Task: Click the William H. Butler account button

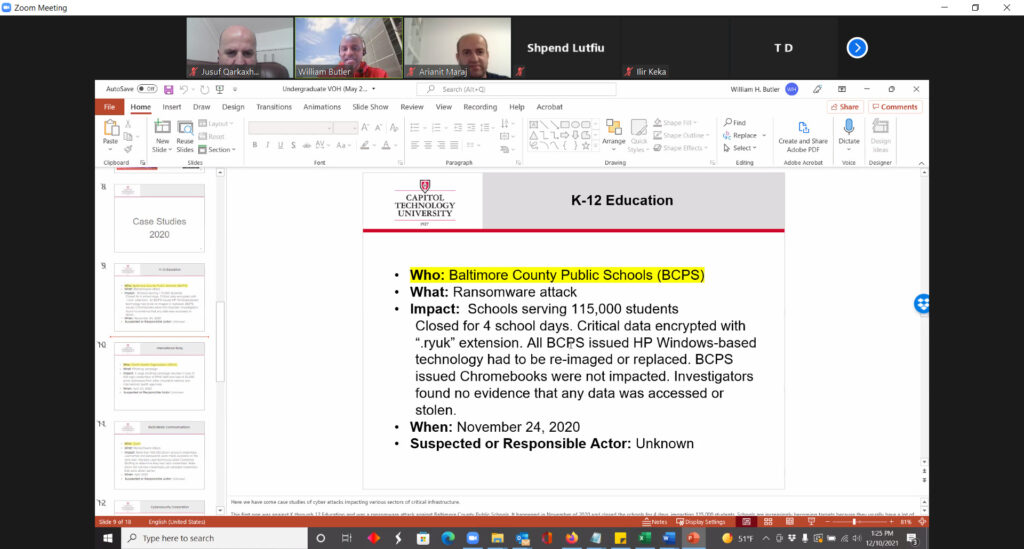Action: [x=763, y=89]
